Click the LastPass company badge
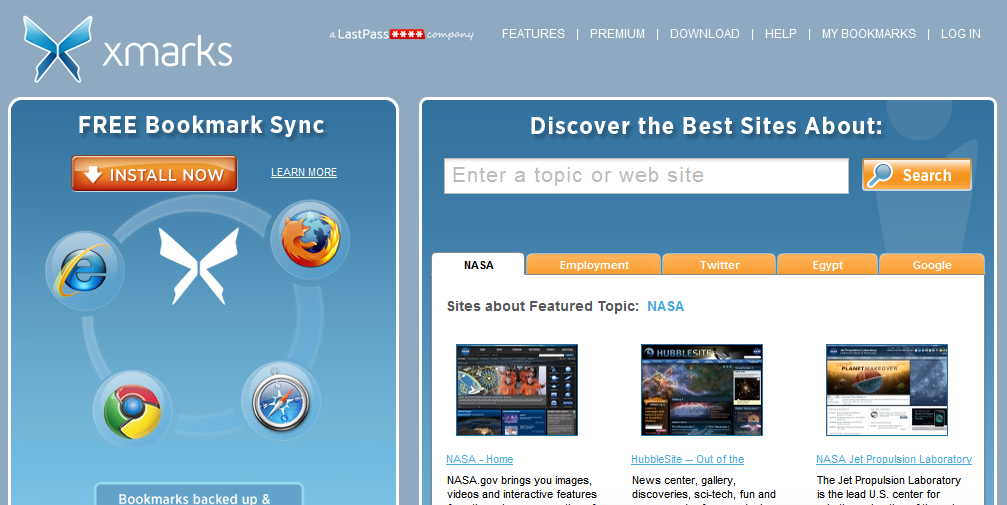 401,34
